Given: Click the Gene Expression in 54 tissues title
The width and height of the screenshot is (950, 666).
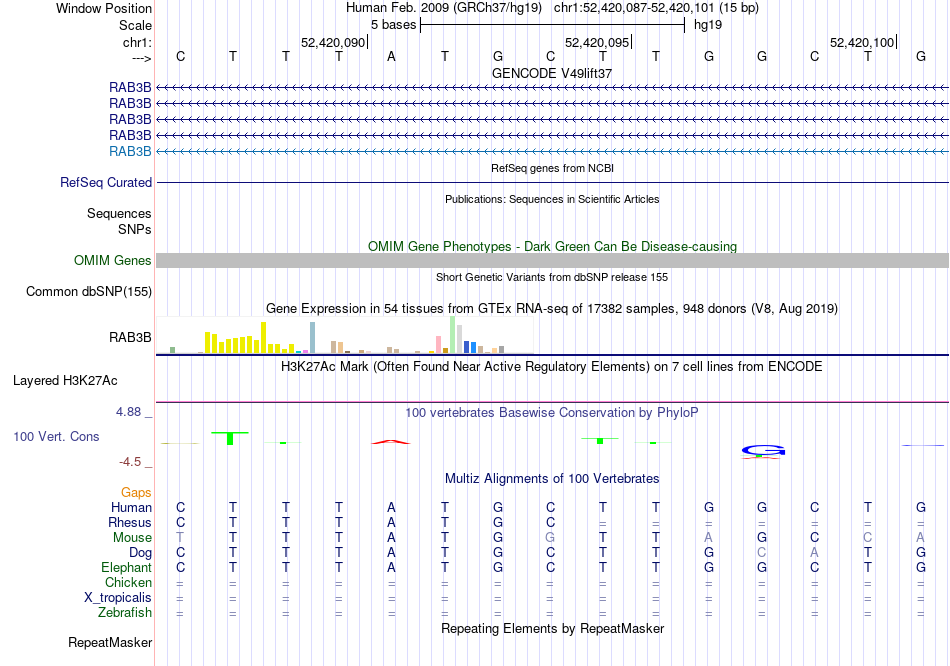Looking at the screenshot, I should (x=552, y=308).
